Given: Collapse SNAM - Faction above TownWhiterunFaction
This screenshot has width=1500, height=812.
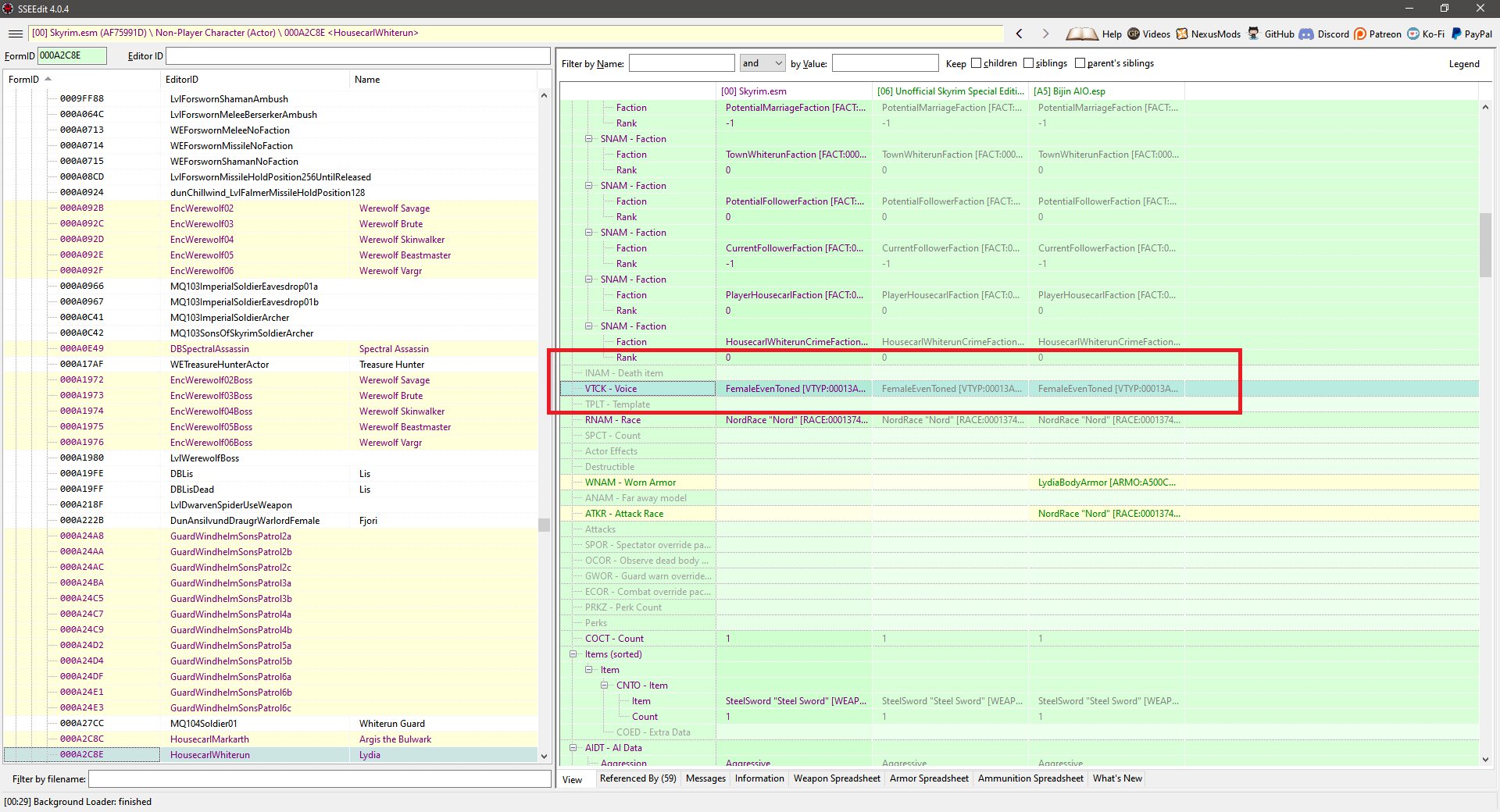Looking at the screenshot, I should coord(589,139).
